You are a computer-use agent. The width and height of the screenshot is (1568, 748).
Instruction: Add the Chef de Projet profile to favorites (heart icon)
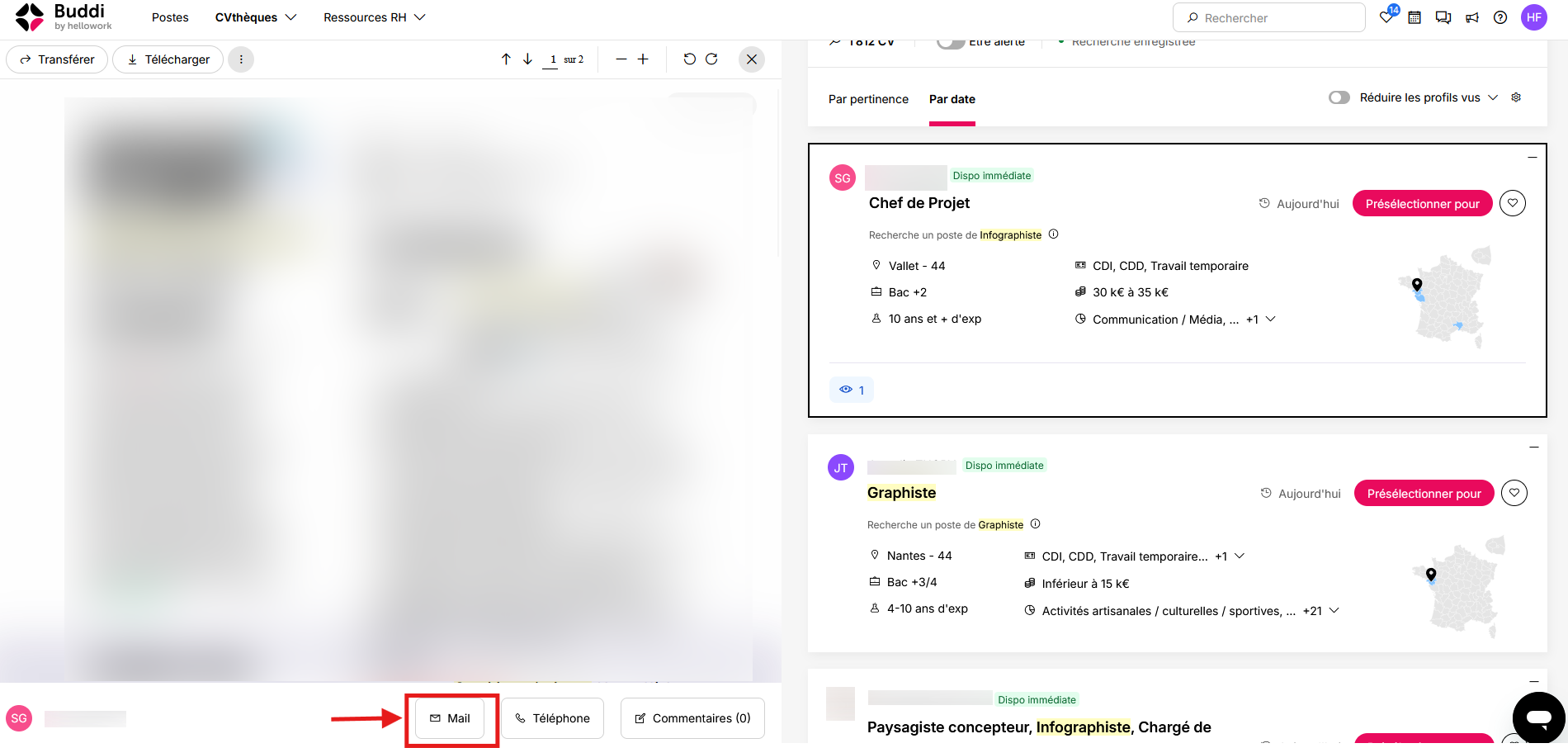click(1513, 203)
